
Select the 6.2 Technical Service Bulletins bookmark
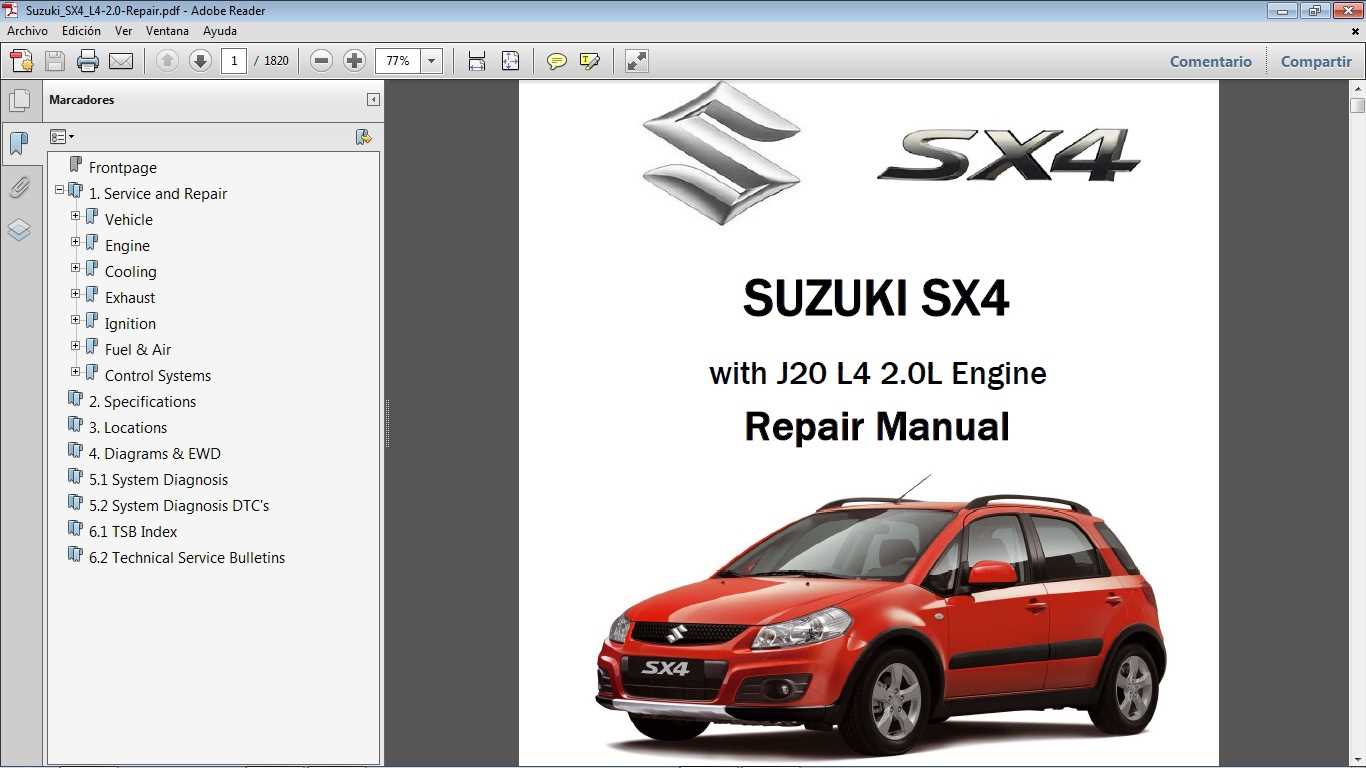pyautogui.click(x=187, y=558)
